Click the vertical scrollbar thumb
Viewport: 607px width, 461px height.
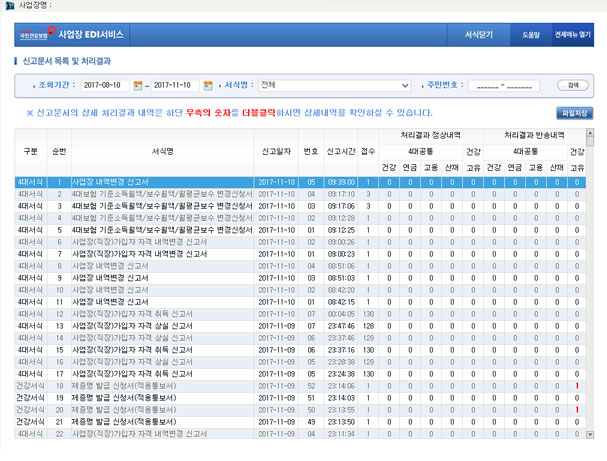coord(590,141)
